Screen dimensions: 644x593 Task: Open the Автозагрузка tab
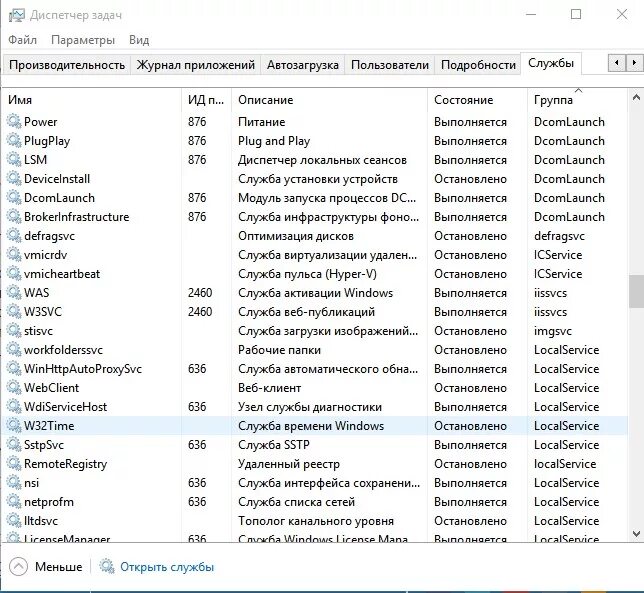point(303,65)
